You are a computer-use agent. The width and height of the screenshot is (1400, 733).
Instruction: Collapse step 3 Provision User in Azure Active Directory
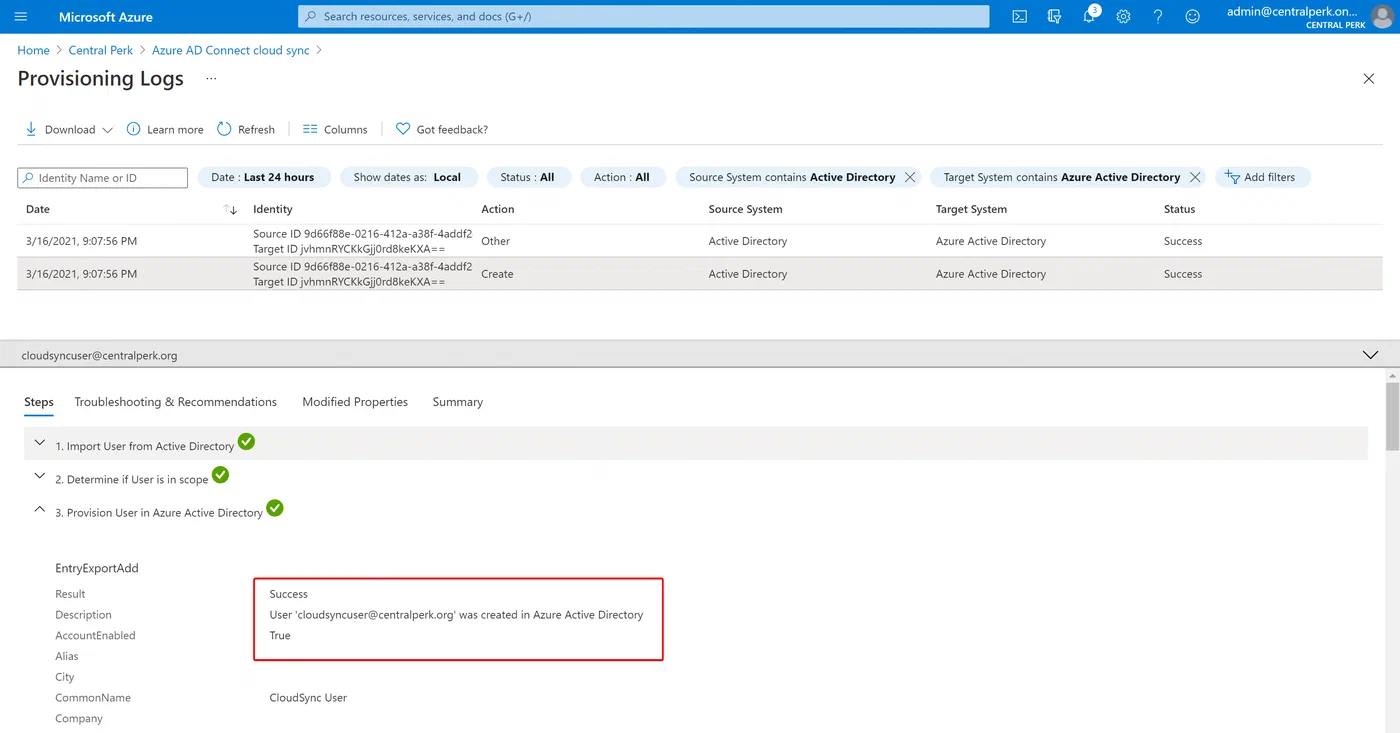point(40,509)
